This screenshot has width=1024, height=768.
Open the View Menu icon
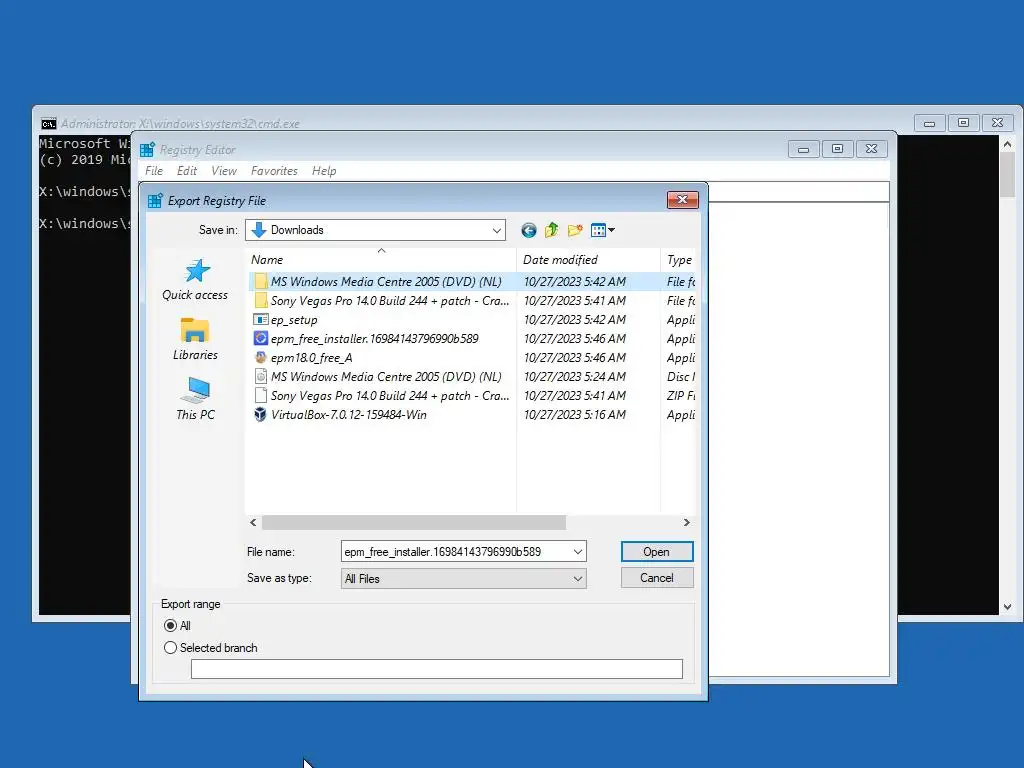click(x=602, y=230)
